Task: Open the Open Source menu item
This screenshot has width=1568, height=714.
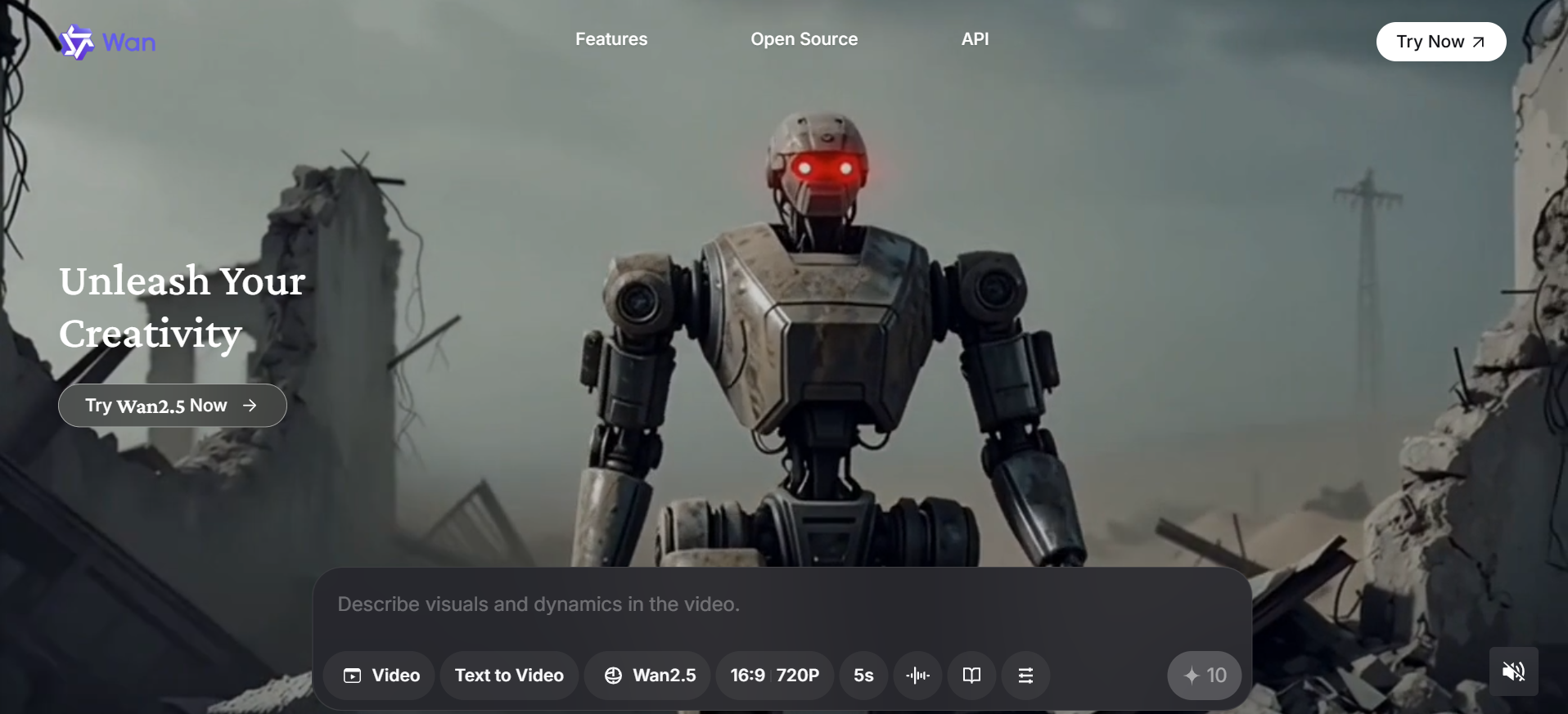Action: point(804,39)
